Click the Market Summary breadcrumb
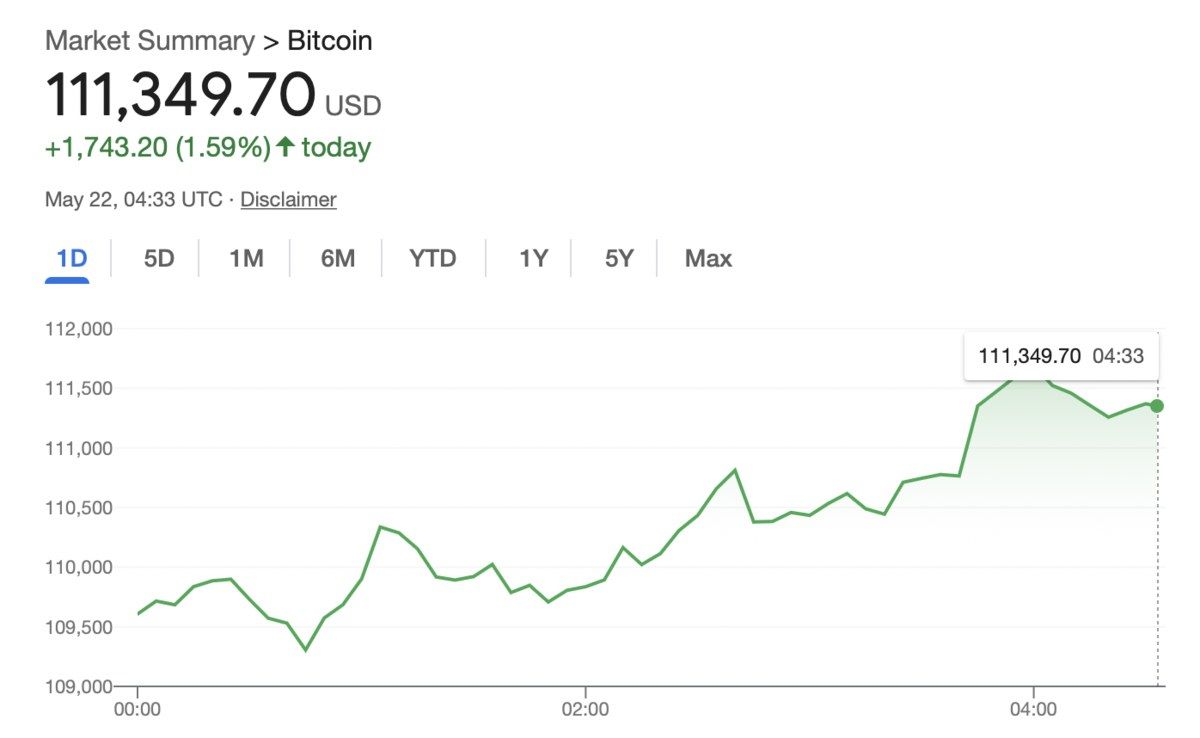This screenshot has height=738, width=1200. point(149,41)
